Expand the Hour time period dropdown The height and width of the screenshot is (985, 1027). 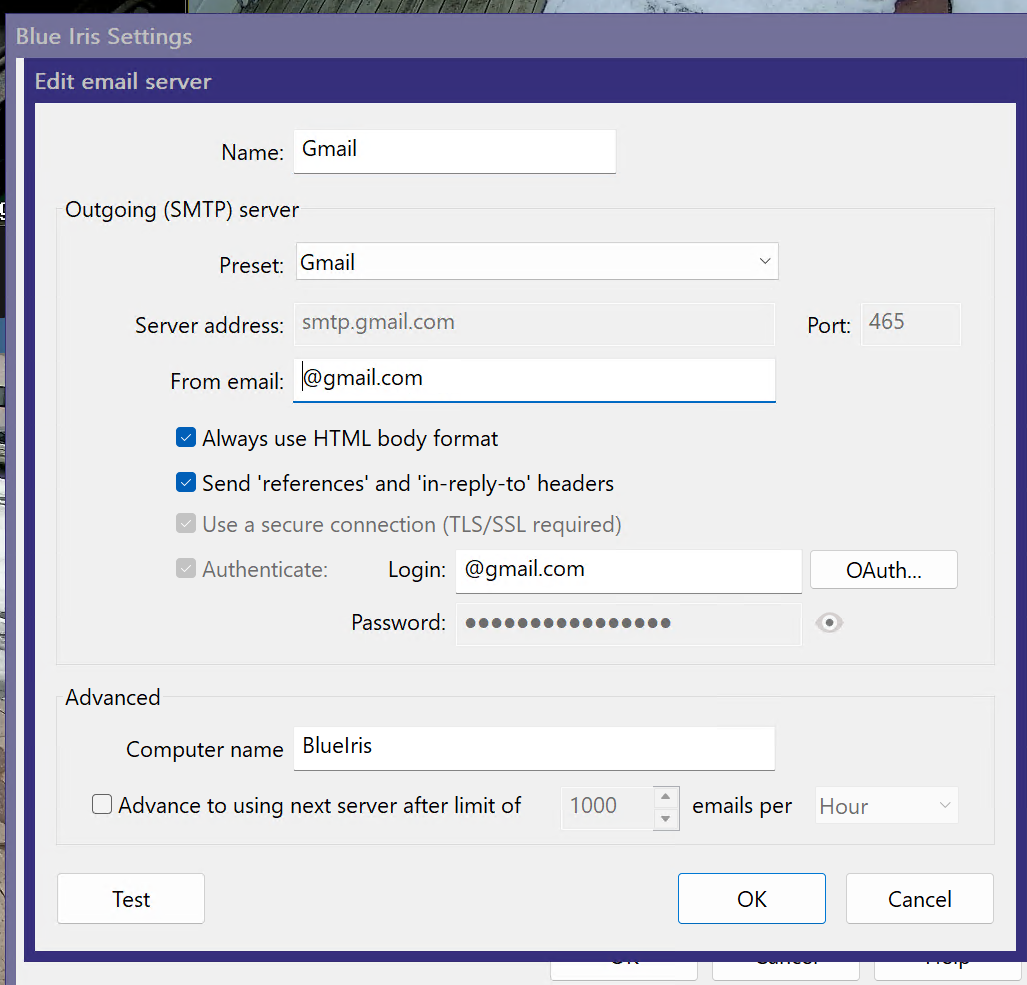887,806
